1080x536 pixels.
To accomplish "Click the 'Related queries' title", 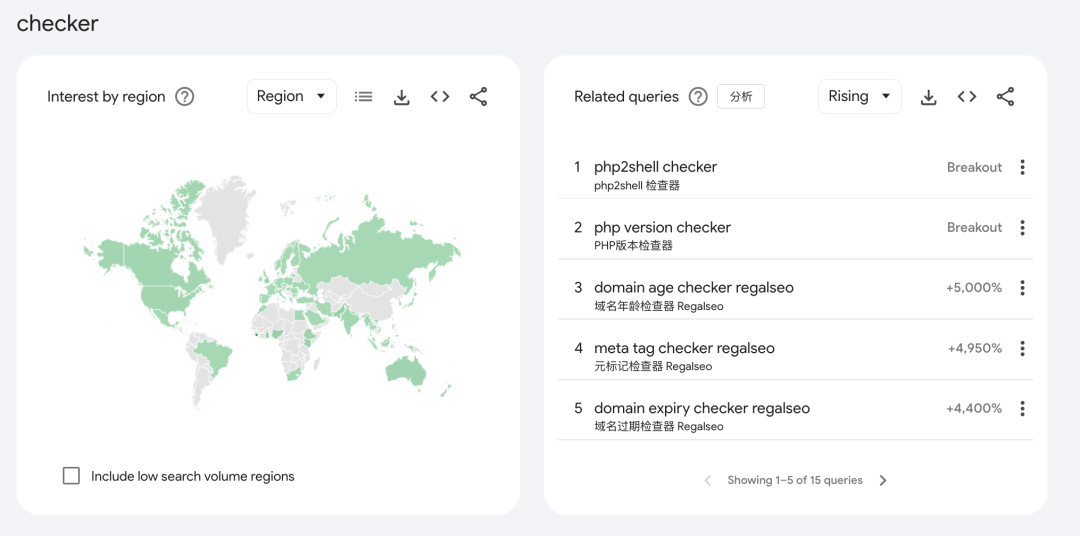I will click(x=626, y=96).
